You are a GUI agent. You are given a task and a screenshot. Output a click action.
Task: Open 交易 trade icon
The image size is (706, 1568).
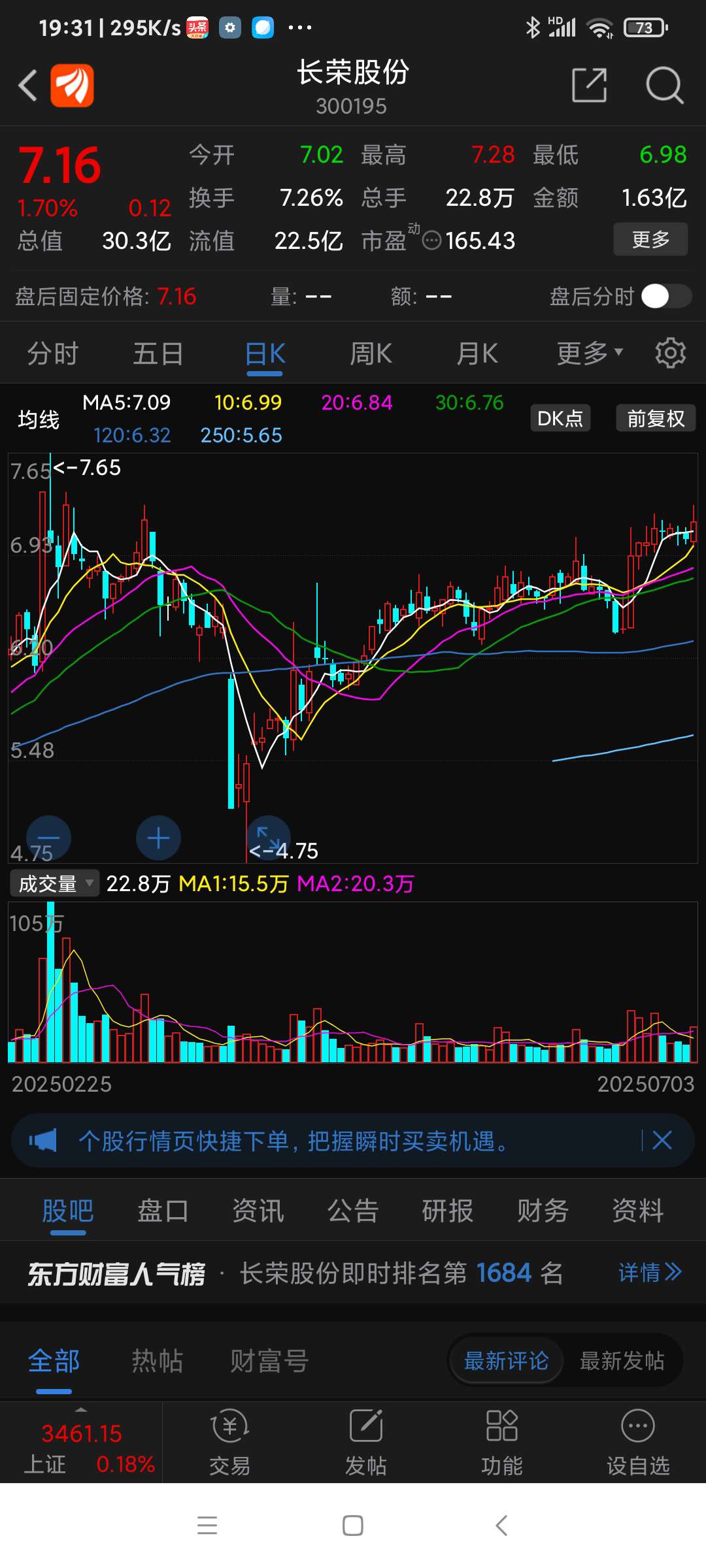click(229, 1443)
